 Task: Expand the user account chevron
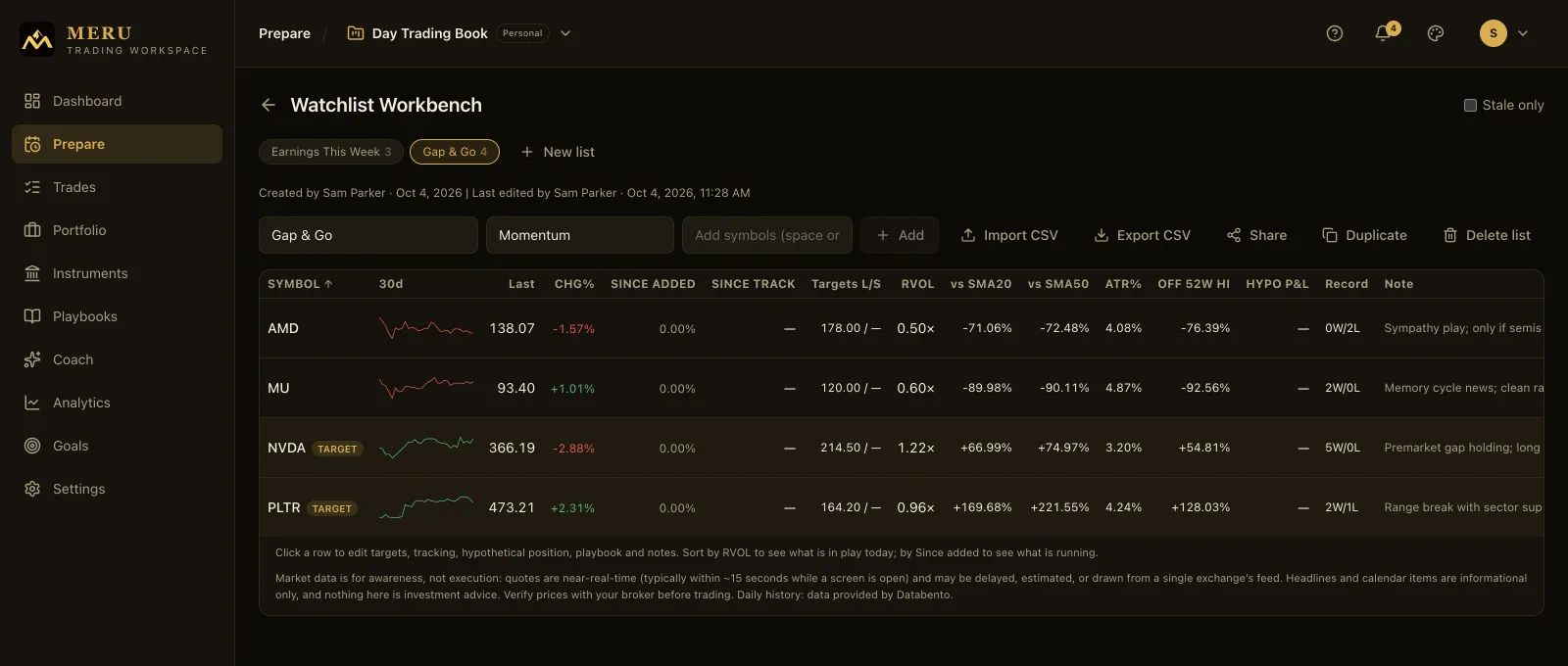(x=1523, y=33)
